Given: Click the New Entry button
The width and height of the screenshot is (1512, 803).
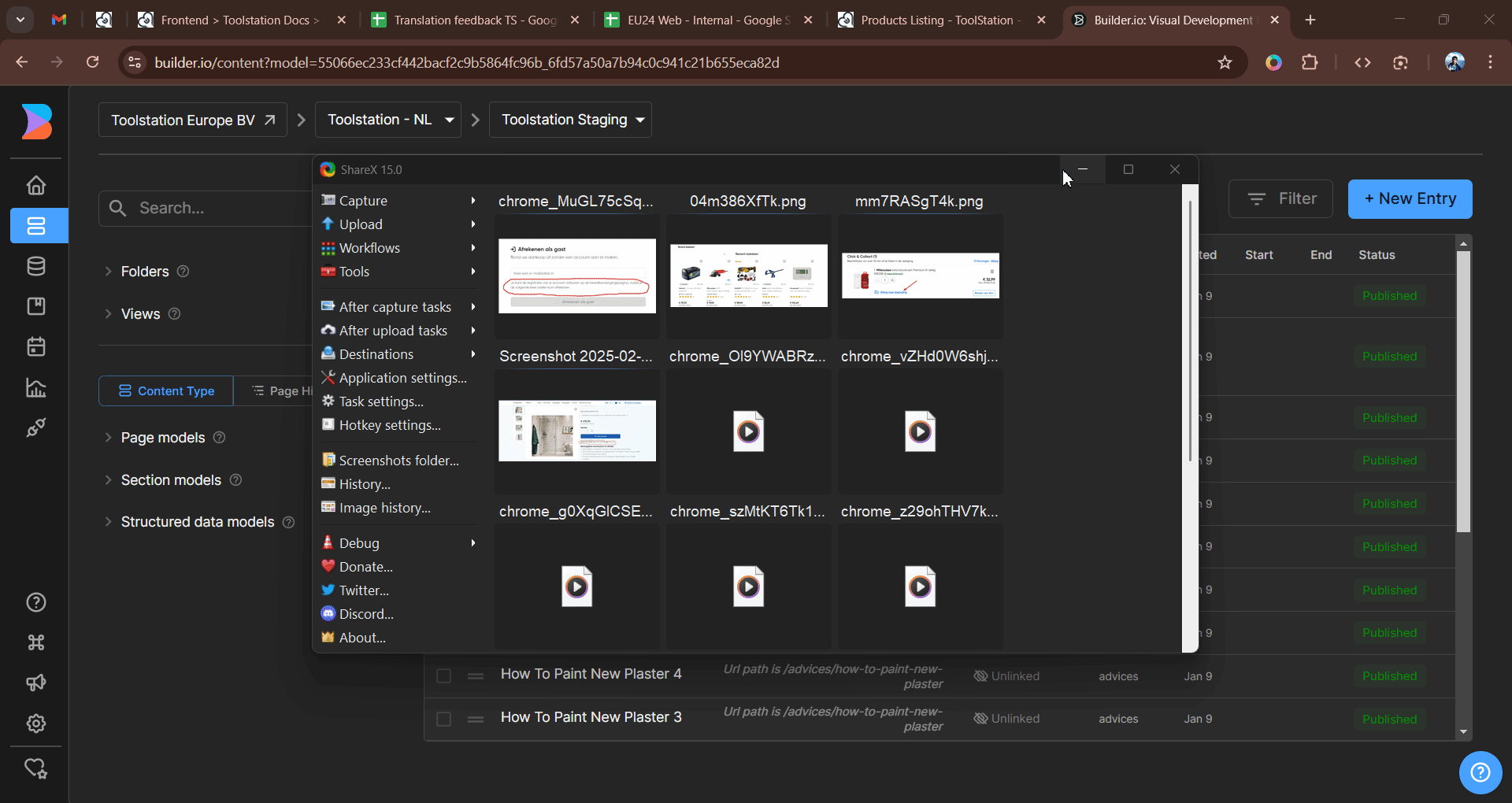Looking at the screenshot, I should [1410, 199].
